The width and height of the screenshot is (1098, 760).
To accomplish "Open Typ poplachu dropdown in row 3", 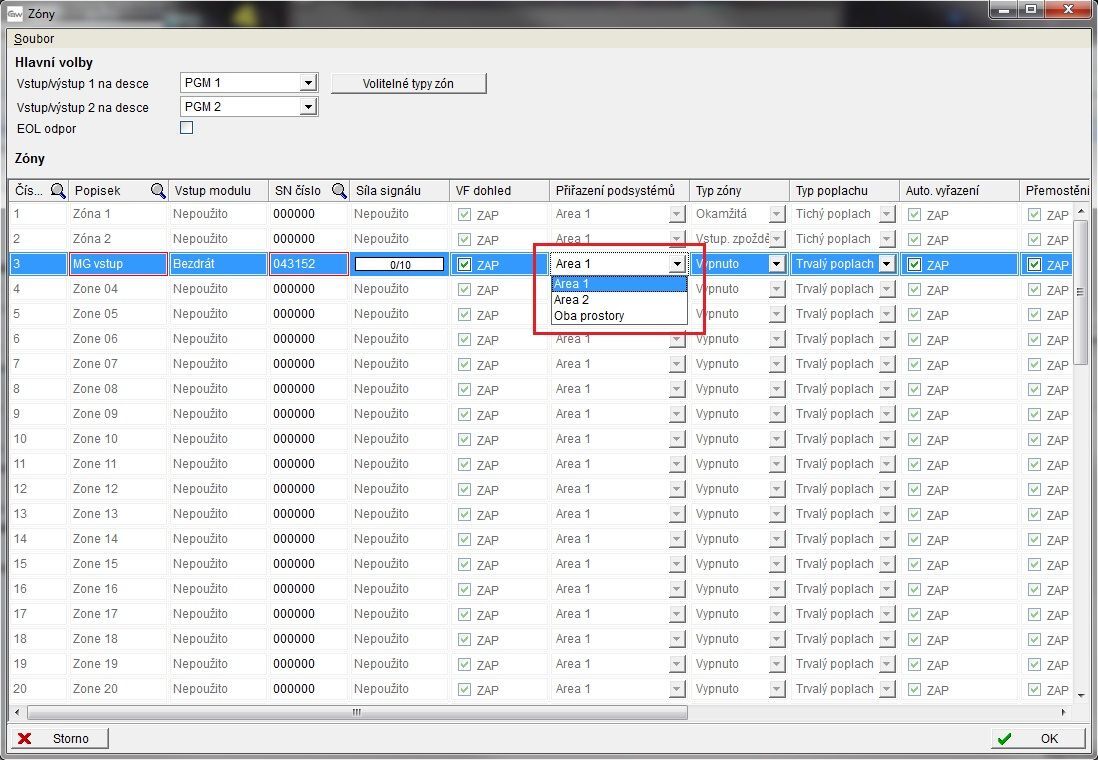I will click(885, 264).
